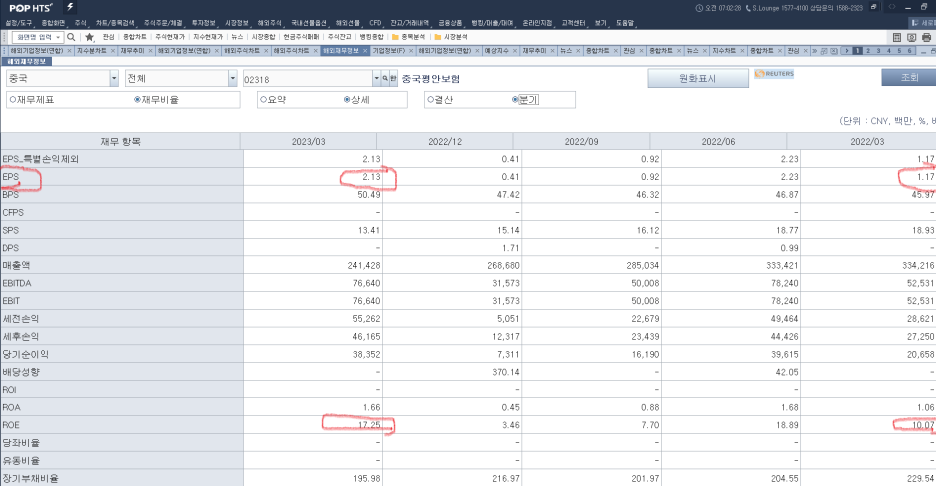Click the 02318 stock code input field
The height and width of the screenshot is (486, 936).
pyautogui.click(x=307, y=79)
